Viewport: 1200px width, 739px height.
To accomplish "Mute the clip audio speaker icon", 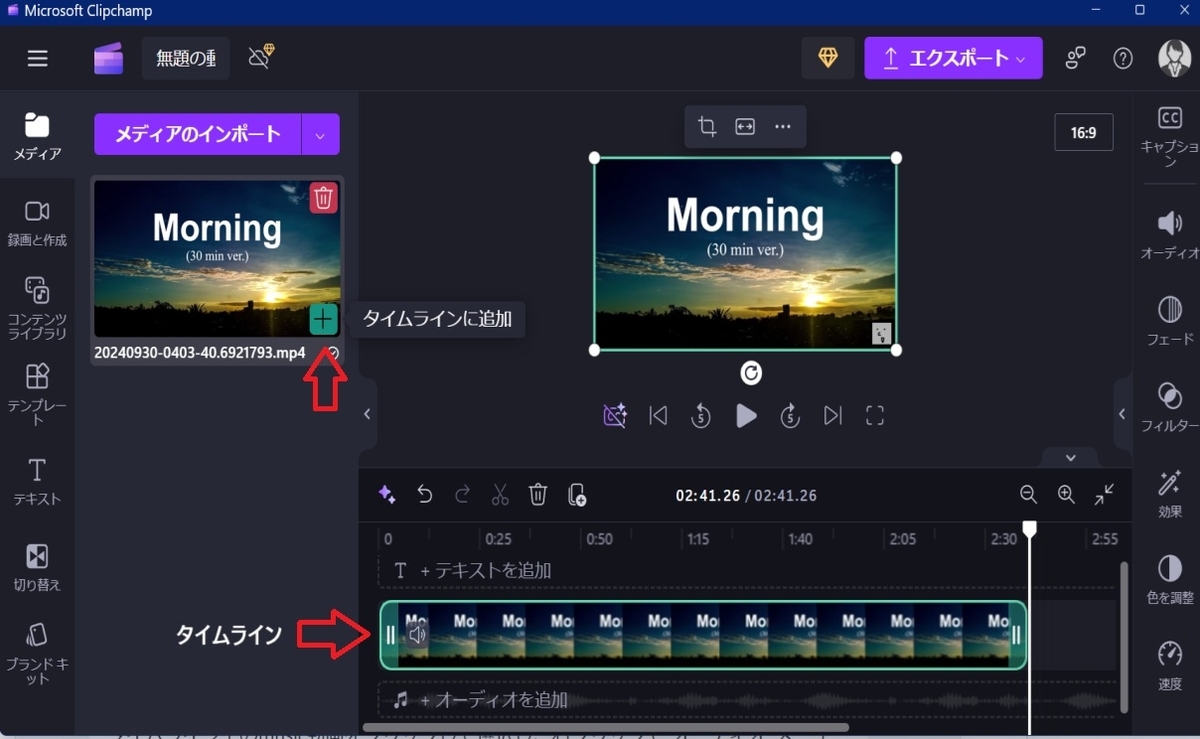I will (x=417, y=633).
